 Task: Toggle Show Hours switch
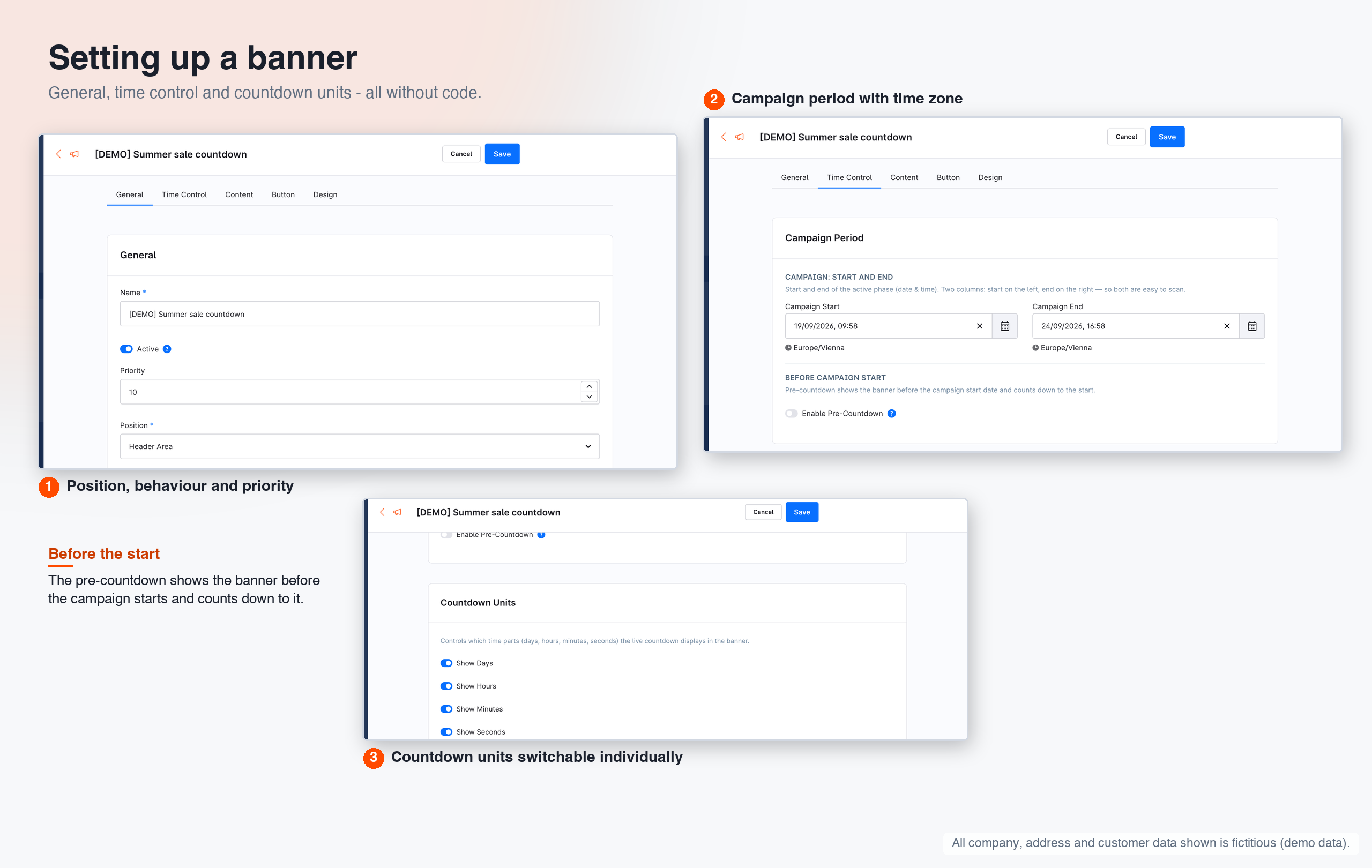[446, 686]
